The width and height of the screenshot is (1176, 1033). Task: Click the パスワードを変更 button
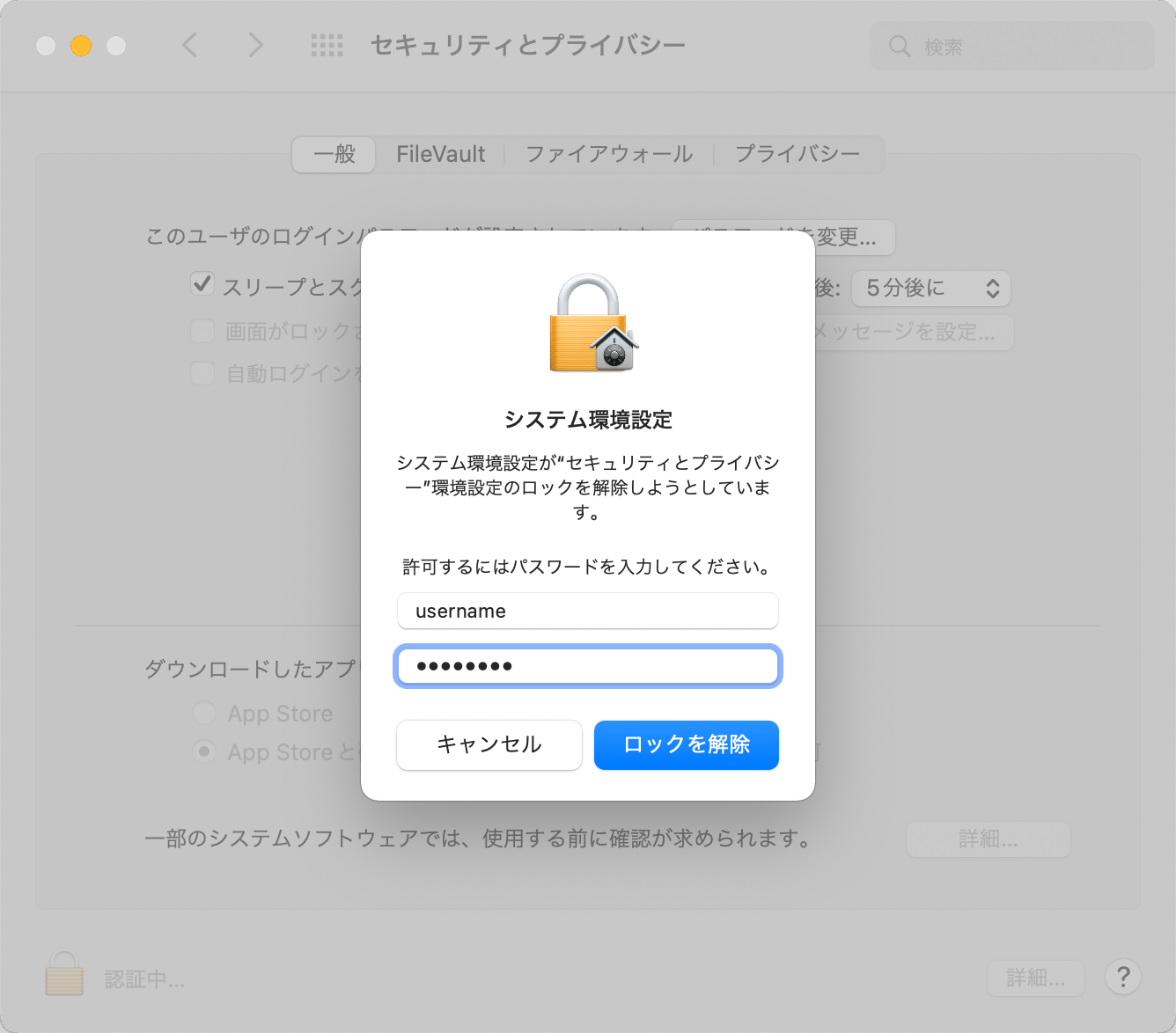pyautogui.click(x=782, y=238)
